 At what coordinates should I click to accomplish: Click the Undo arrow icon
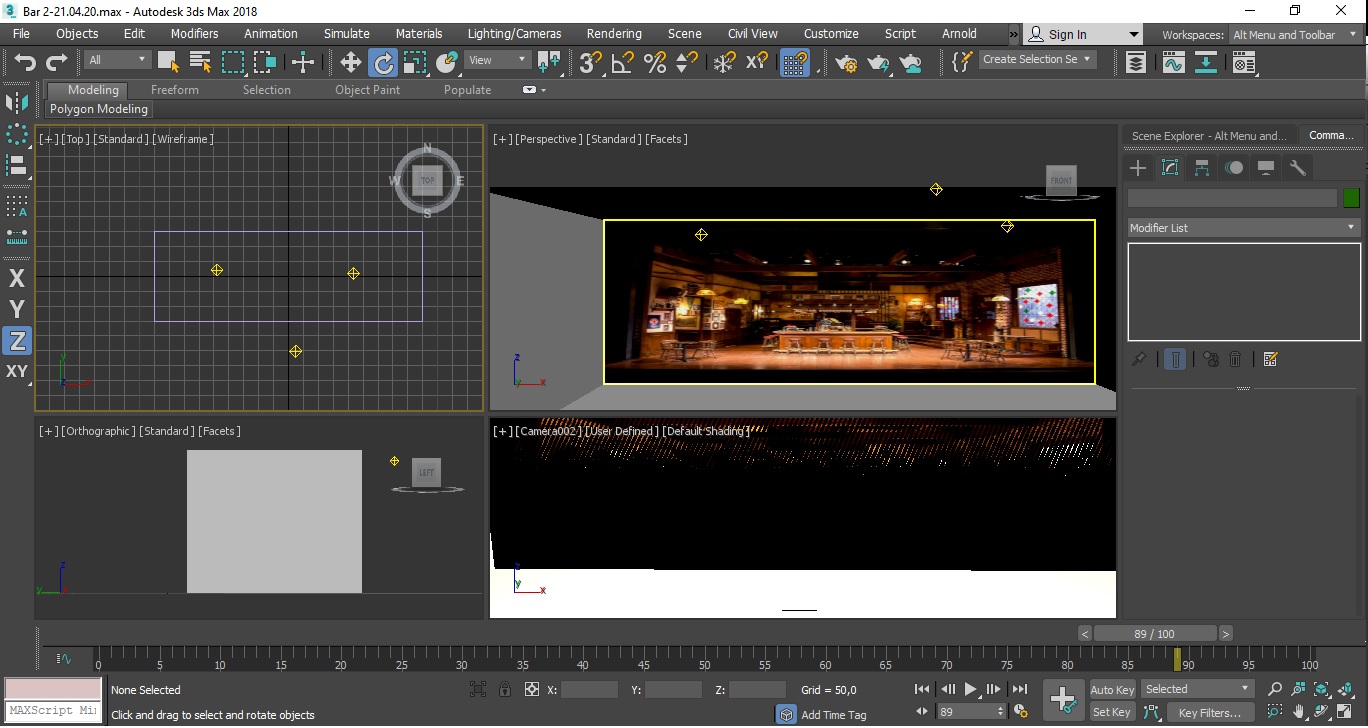coord(24,63)
